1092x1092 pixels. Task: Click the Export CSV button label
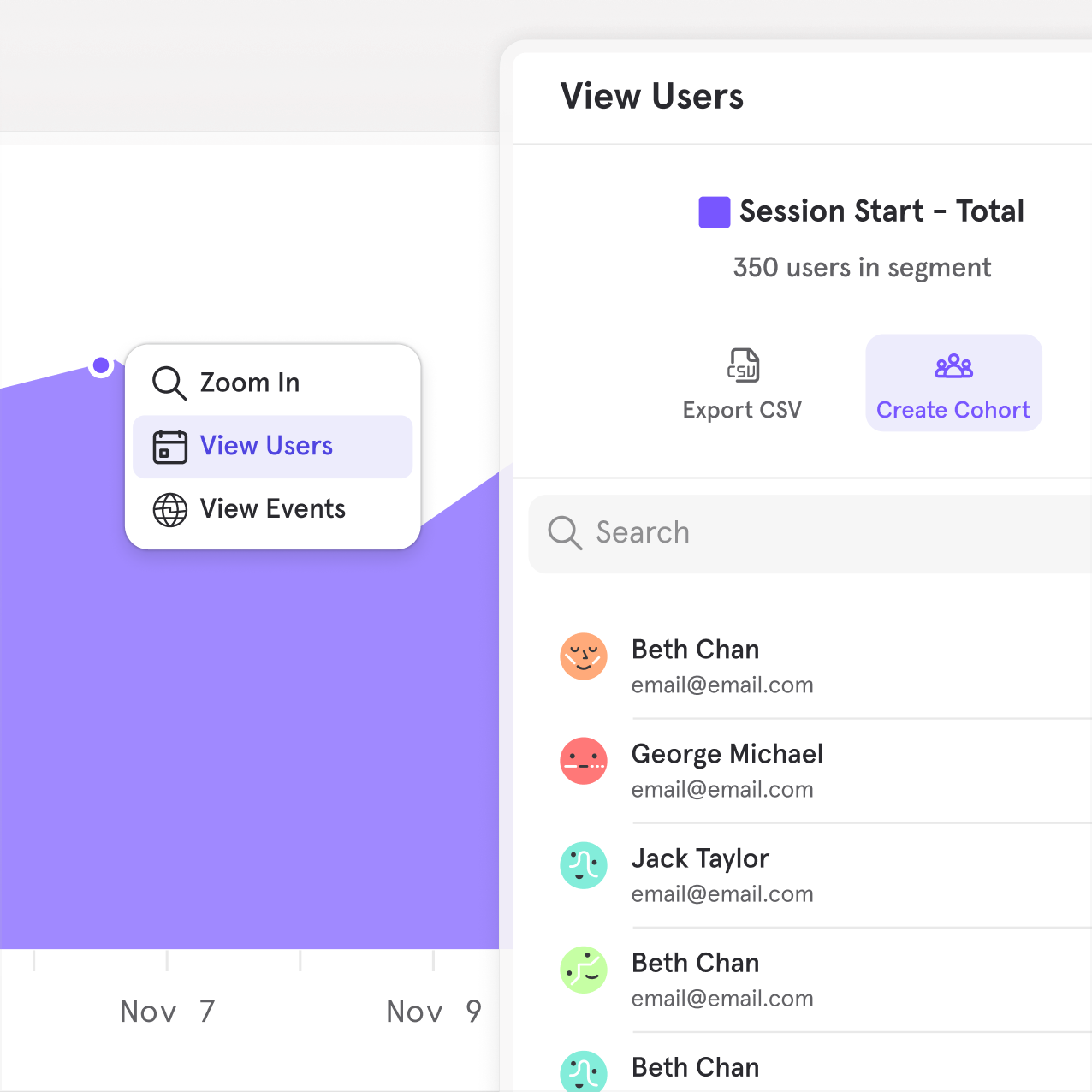742,410
